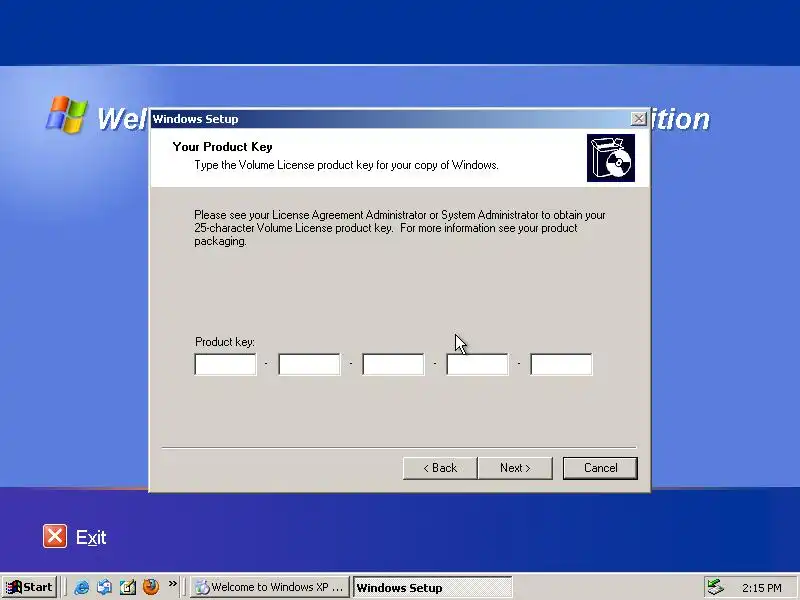Click the fourth product key field
The image size is (800, 600).
coord(477,364)
